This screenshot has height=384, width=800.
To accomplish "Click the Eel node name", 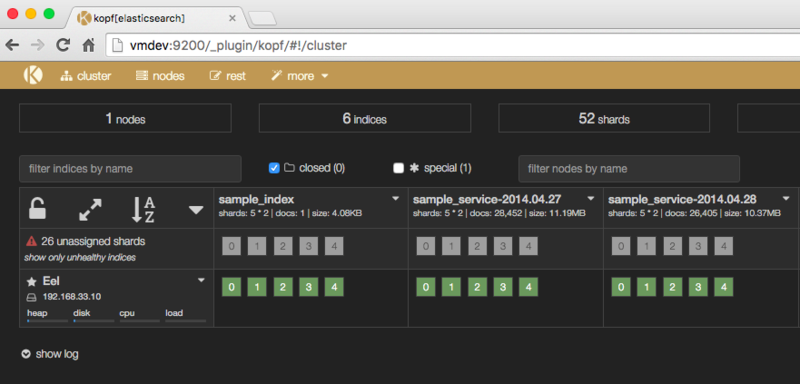I will 52,281.
